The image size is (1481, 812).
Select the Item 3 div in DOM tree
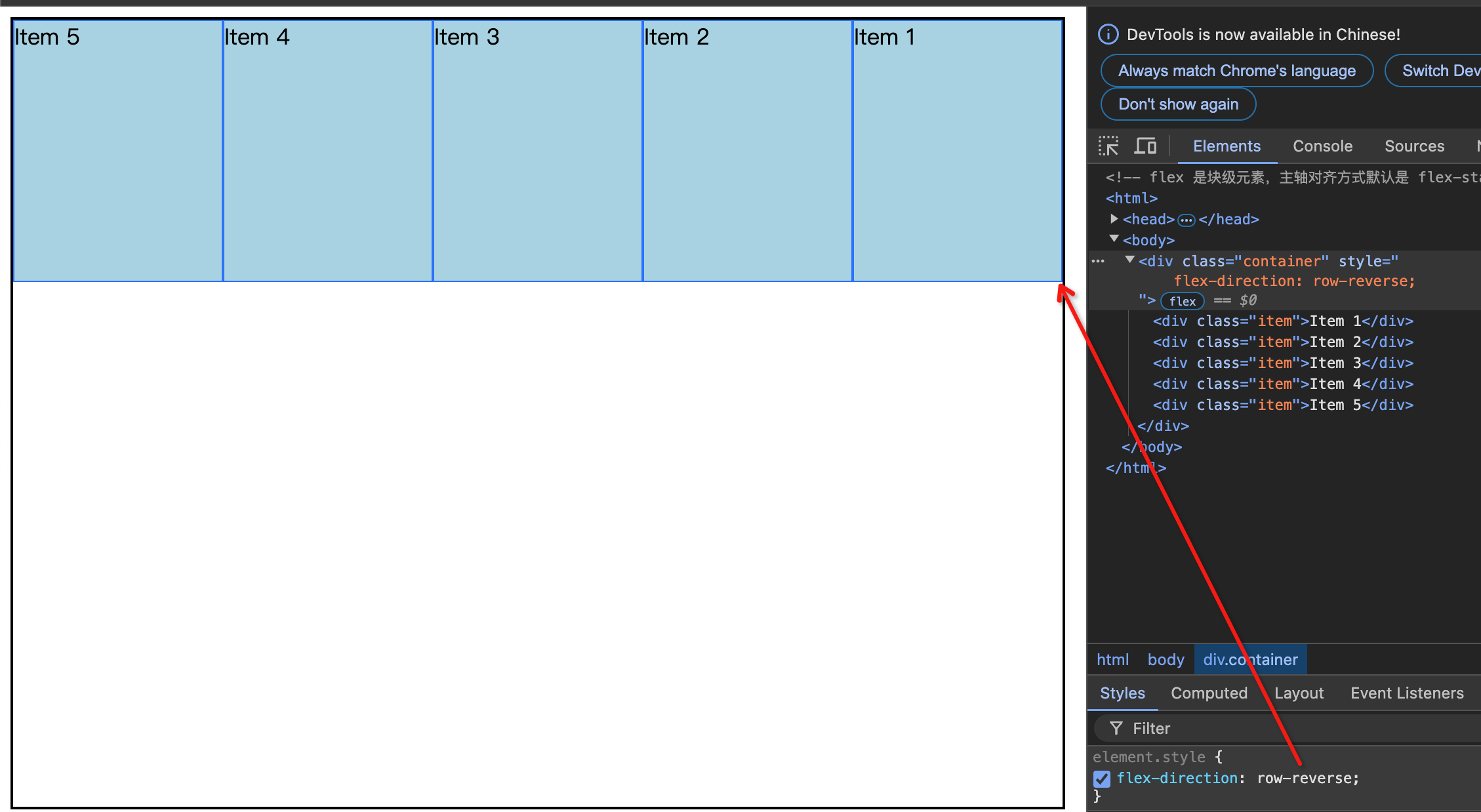click(x=1282, y=363)
